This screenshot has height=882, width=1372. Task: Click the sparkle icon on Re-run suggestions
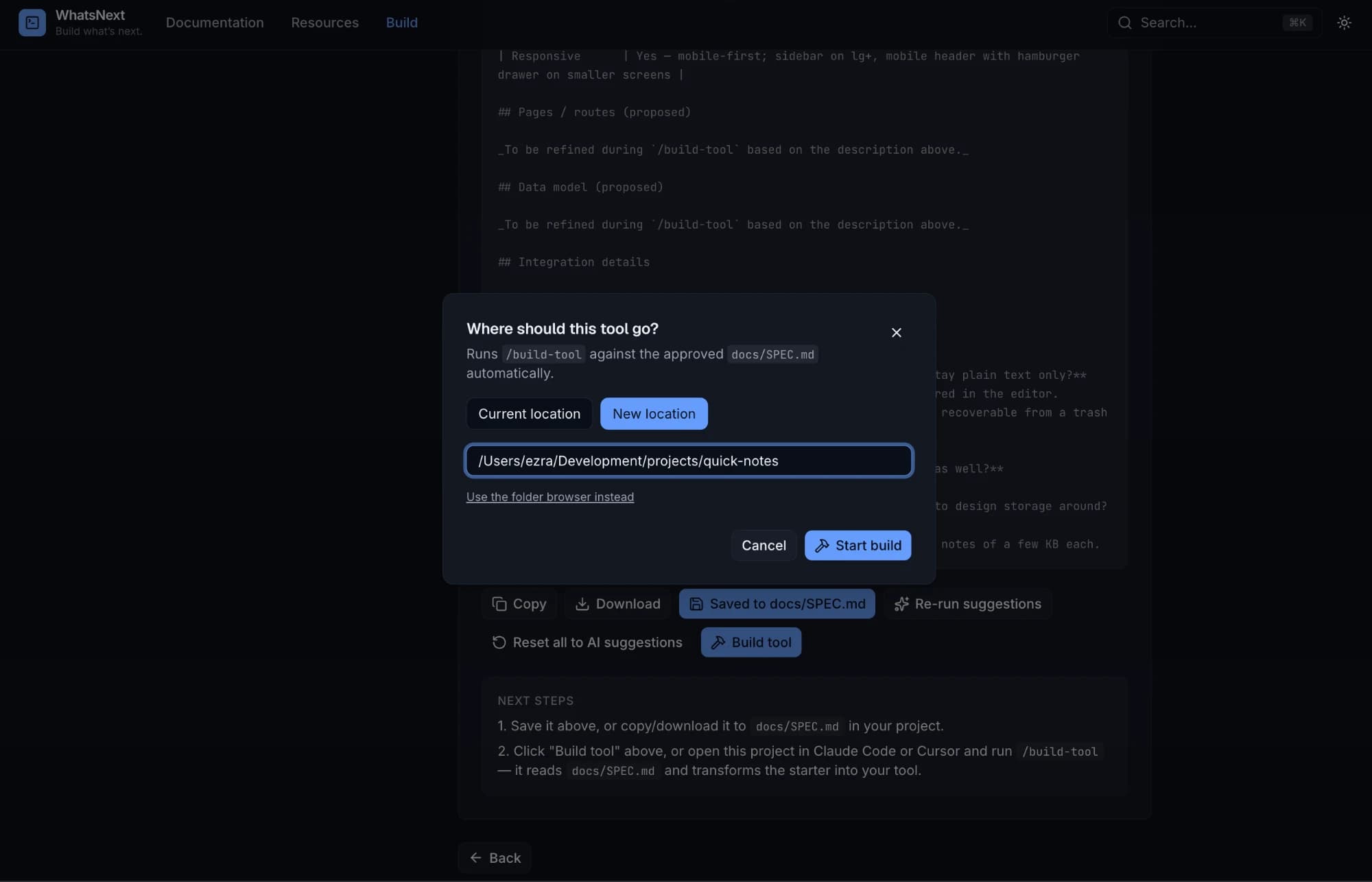(901, 604)
